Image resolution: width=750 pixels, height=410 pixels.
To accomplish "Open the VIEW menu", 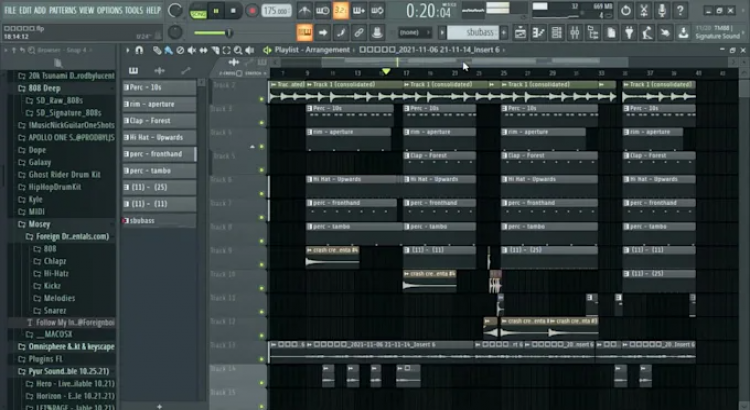I will point(86,10).
